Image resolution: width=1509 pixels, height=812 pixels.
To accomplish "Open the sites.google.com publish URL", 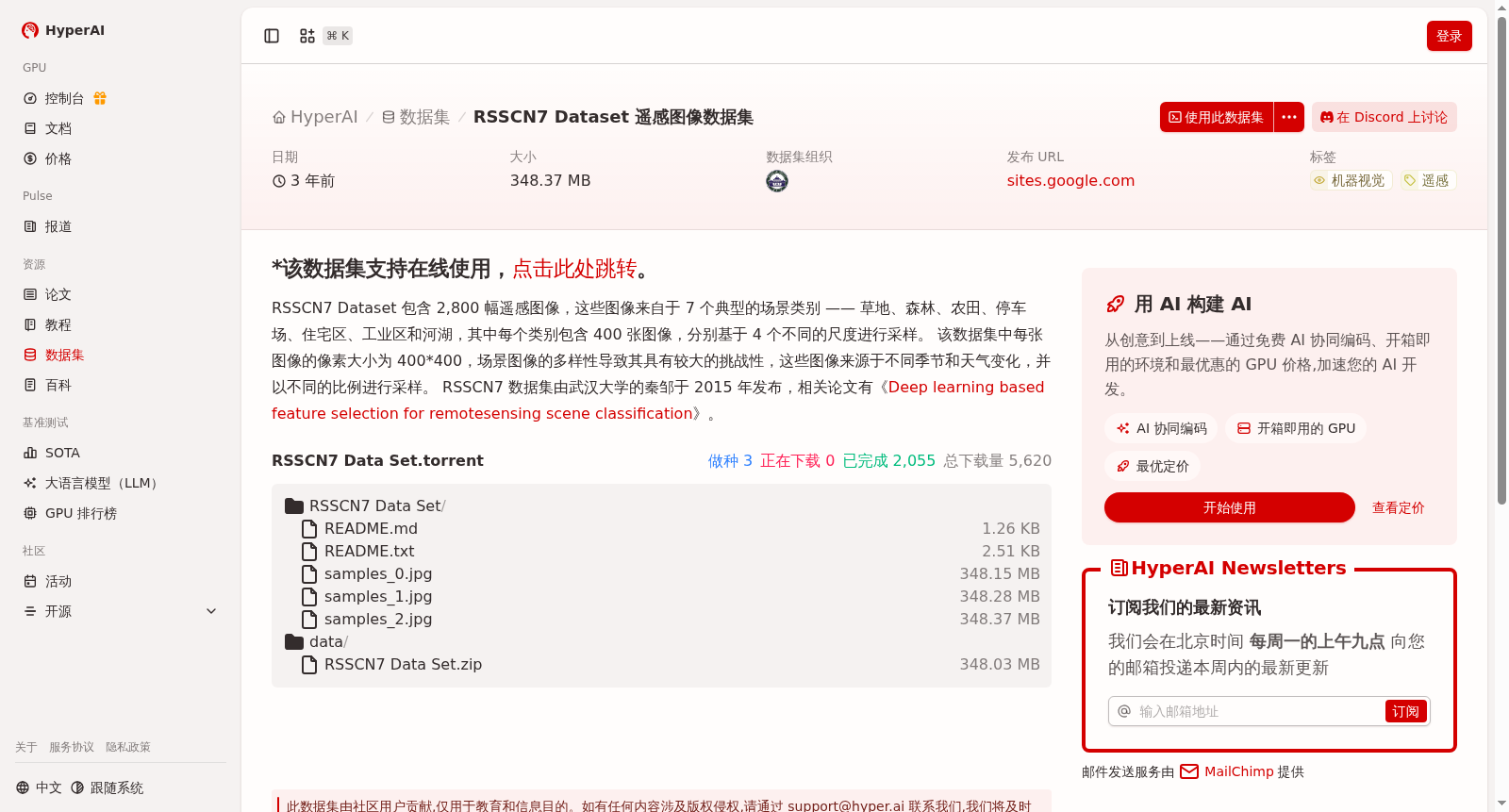I will (1070, 180).
